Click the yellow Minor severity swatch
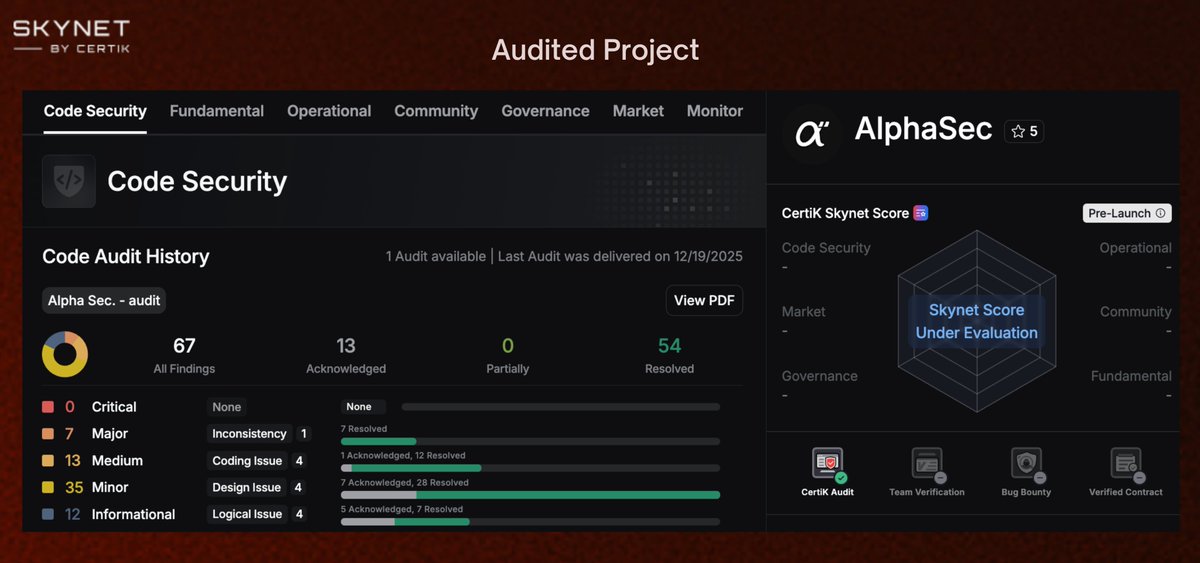The height and width of the screenshot is (563, 1200). point(48,488)
